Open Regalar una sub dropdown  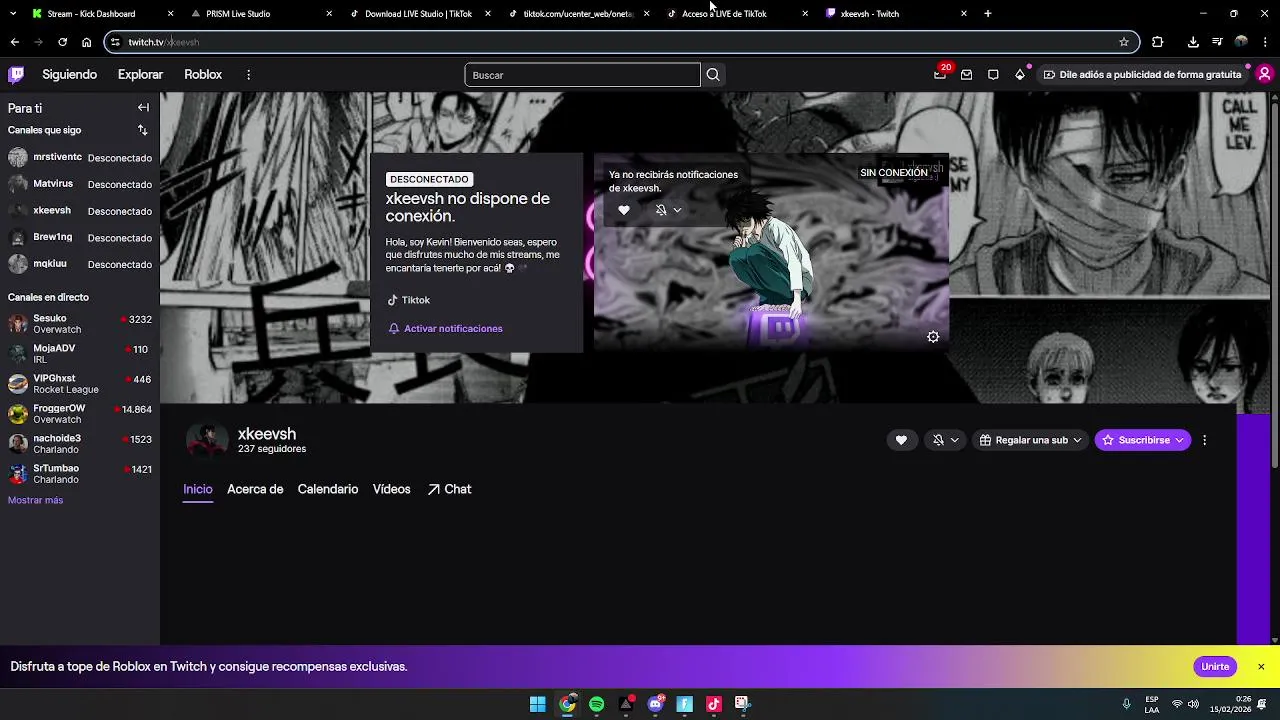1030,440
